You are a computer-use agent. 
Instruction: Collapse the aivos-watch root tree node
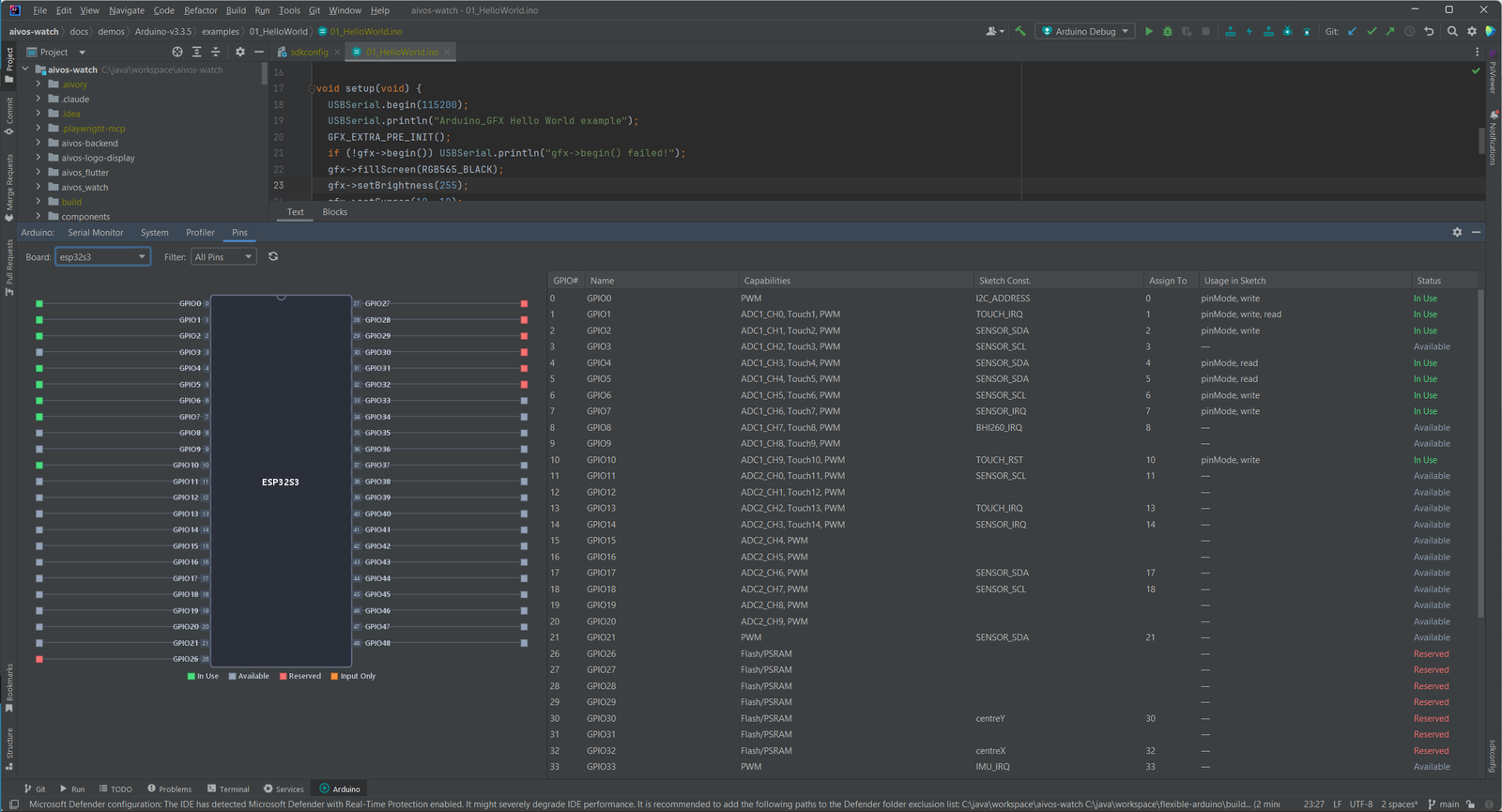[x=25, y=69]
